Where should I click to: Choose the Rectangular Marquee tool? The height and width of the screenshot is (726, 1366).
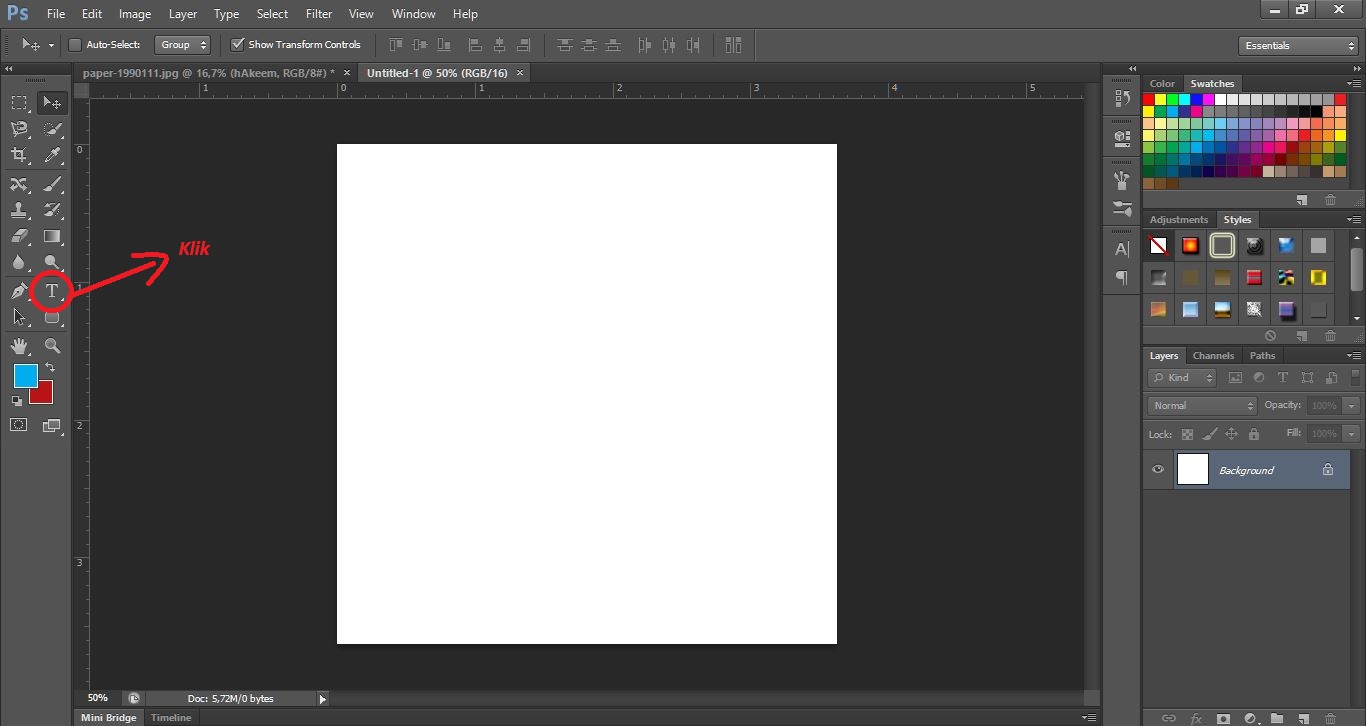19,102
